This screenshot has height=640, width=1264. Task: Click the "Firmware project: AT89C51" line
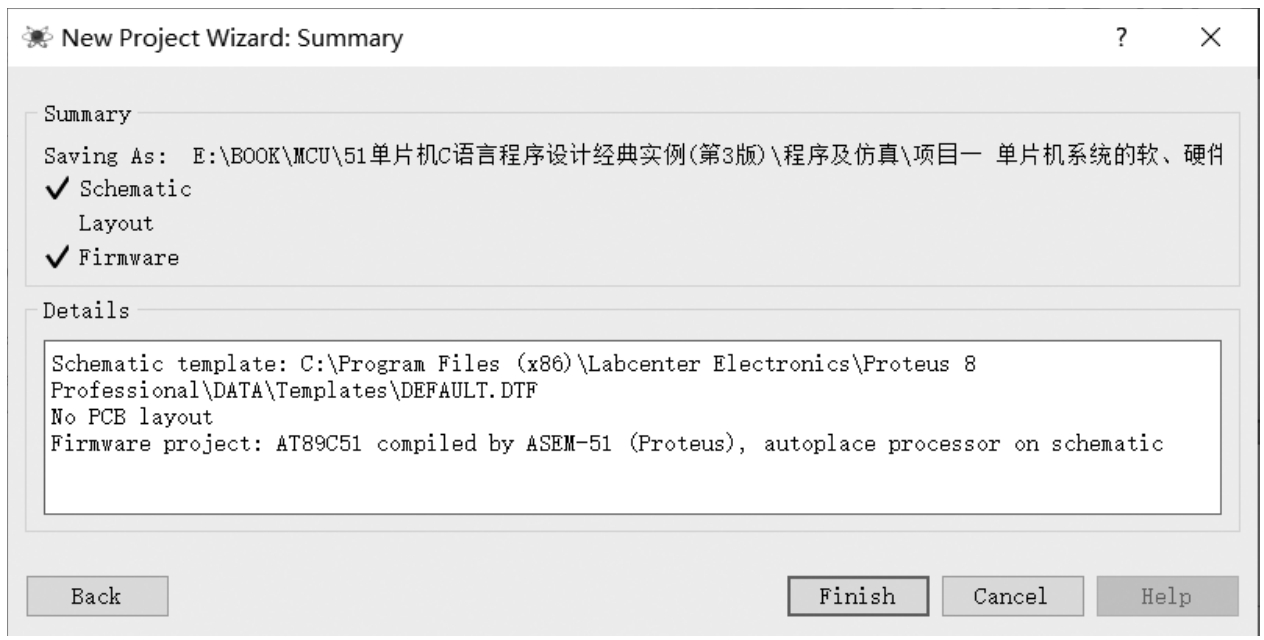pyautogui.click(x=606, y=444)
